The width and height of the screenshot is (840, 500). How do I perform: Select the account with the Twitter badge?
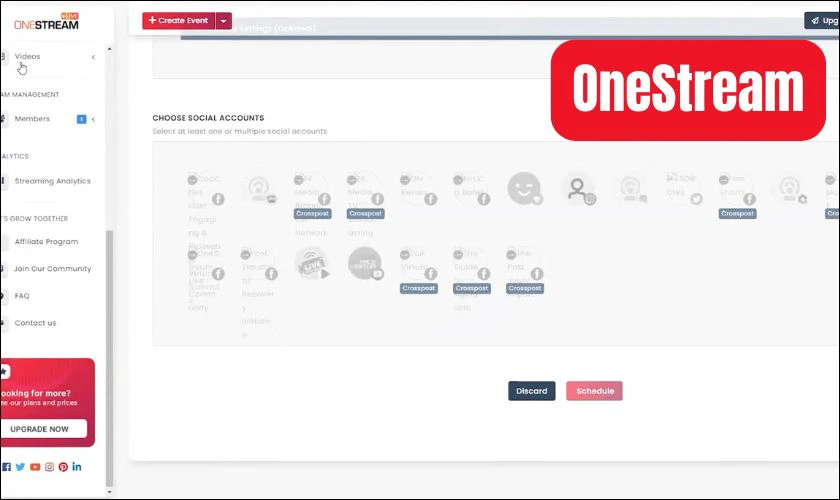684,189
